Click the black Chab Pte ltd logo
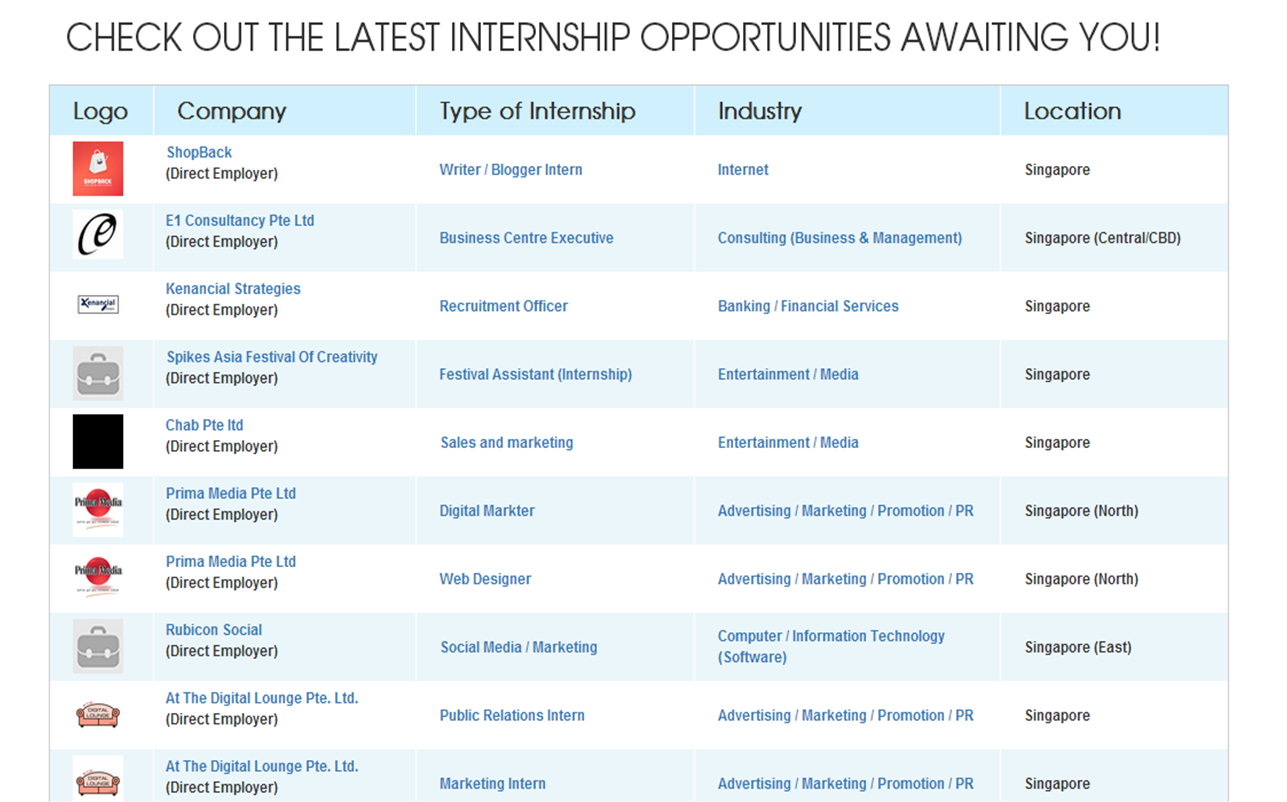This screenshot has height=802, width=1287. tap(98, 442)
